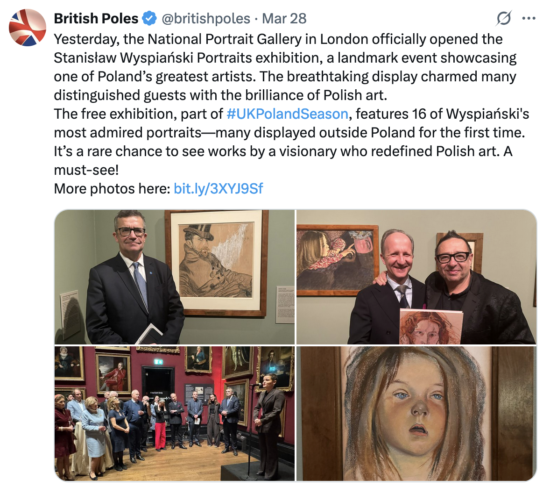Click the Grok slashed-circle icon

(x=504, y=18)
